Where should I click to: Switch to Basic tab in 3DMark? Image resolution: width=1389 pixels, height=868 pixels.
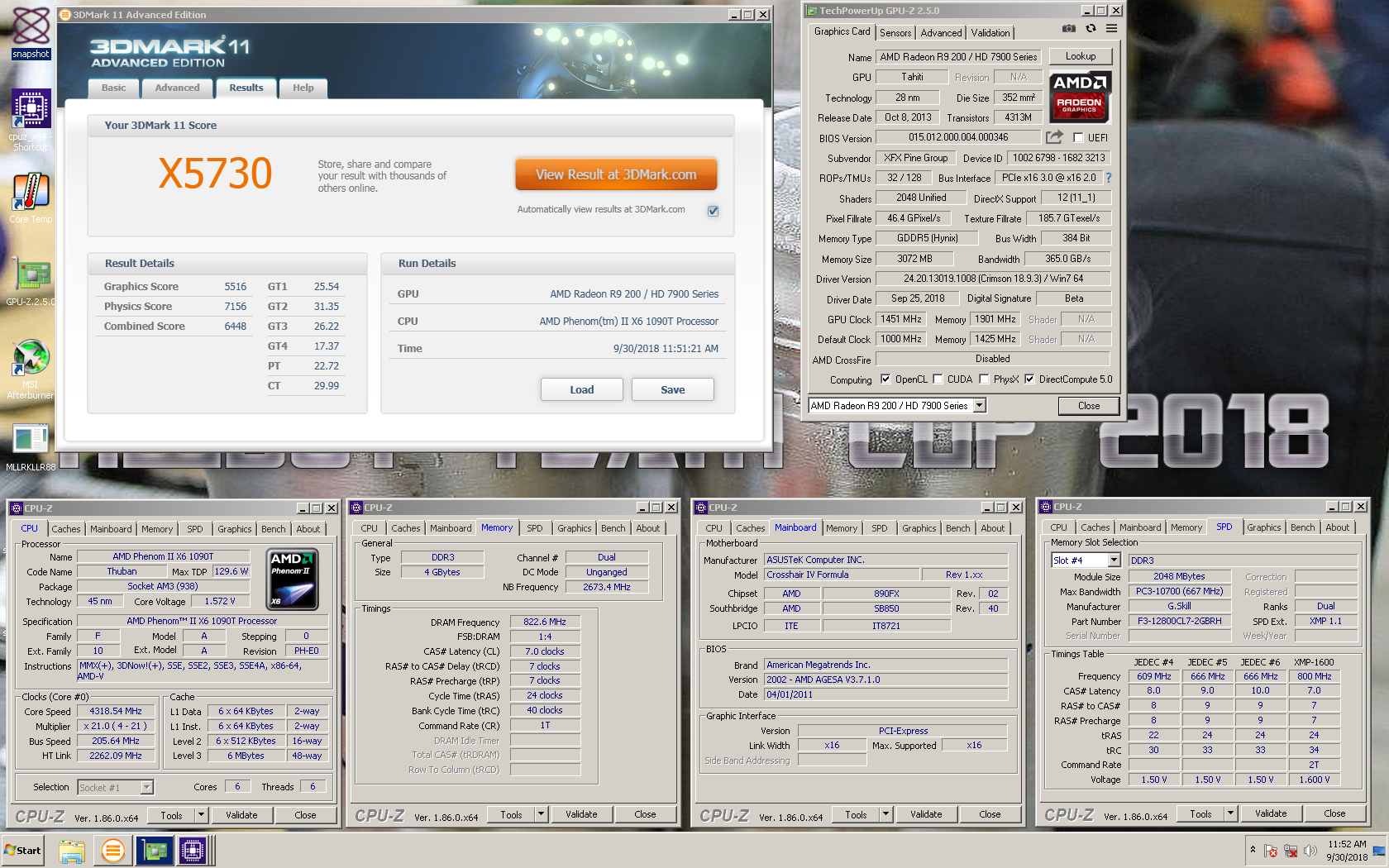(x=114, y=88)
